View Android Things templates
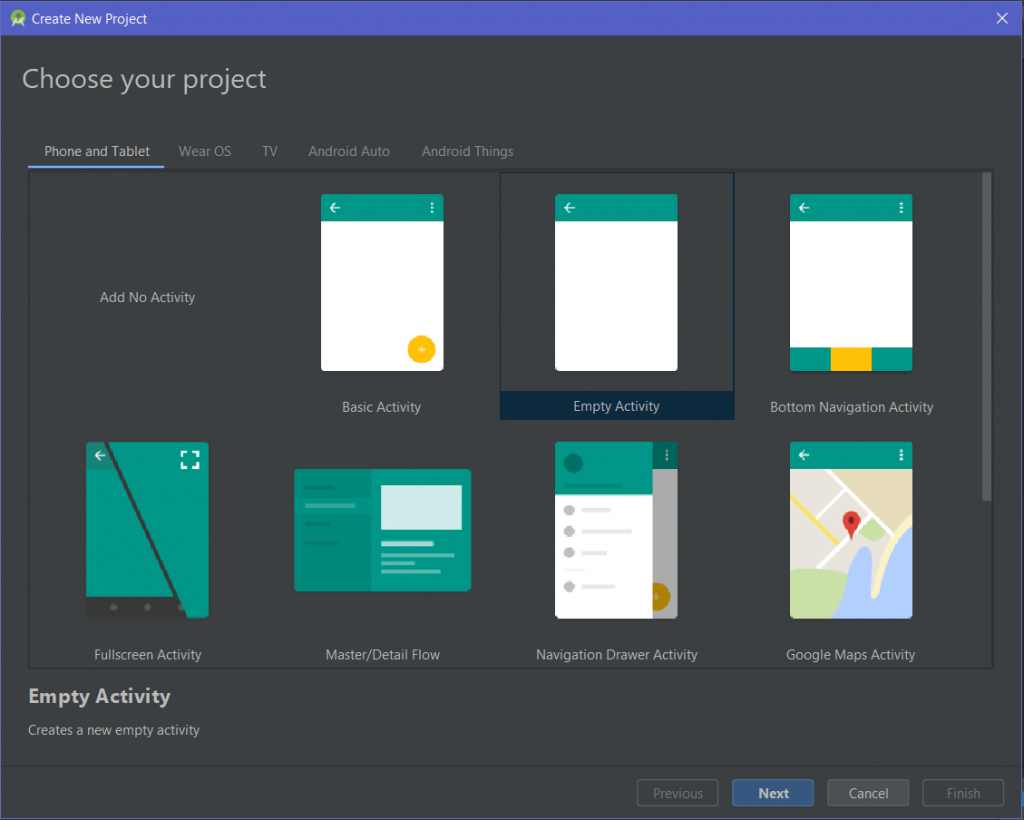This screenshot has height=820, width=1024. point(467,151)
